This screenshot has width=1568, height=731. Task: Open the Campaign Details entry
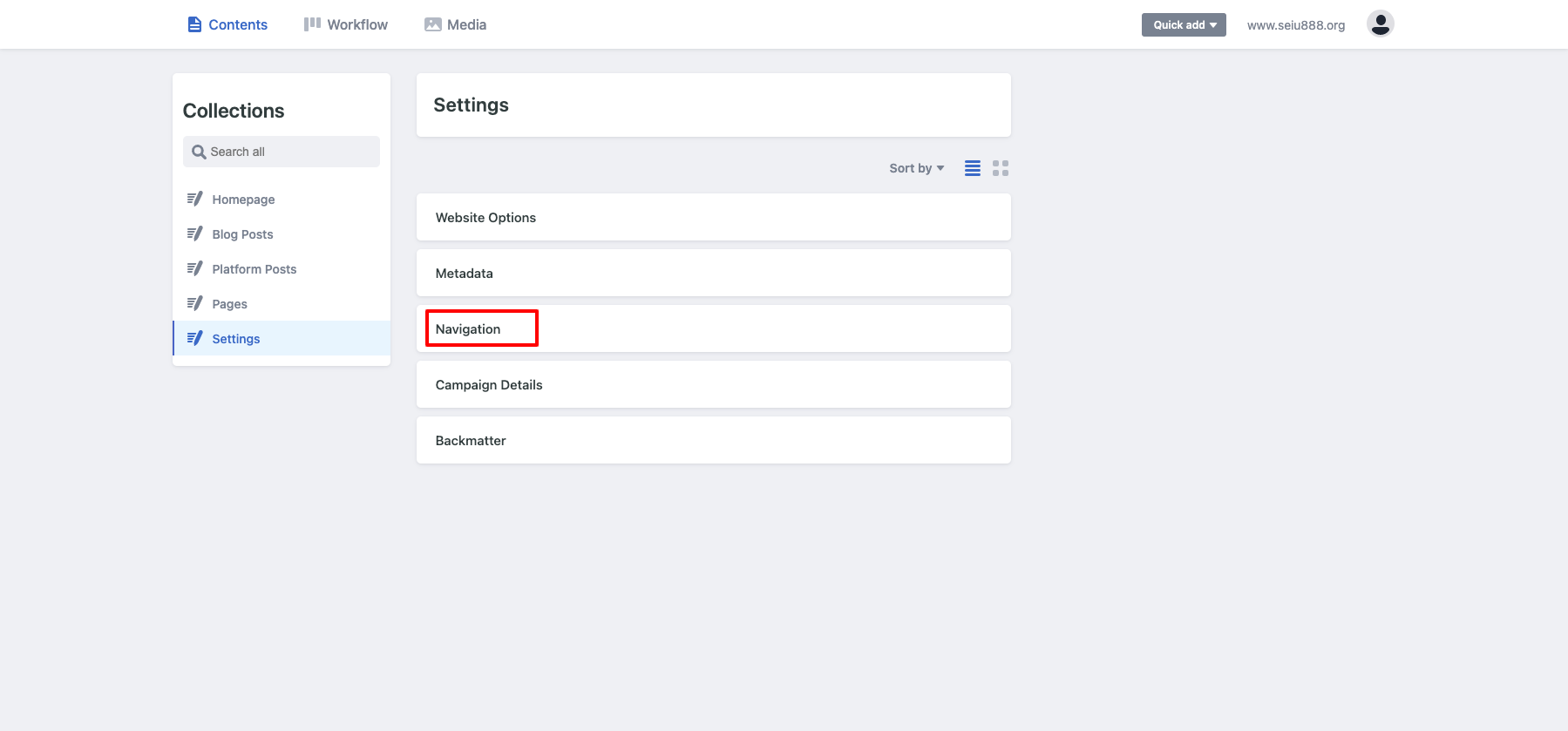tap(713, 384)
